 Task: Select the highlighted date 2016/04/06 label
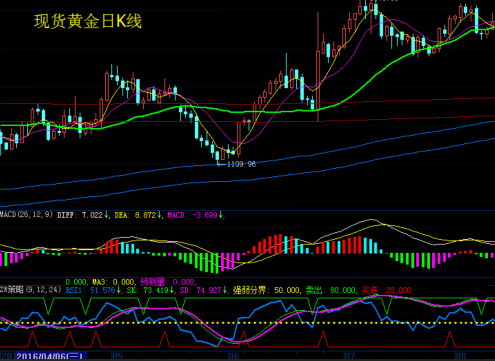point(49,356)
